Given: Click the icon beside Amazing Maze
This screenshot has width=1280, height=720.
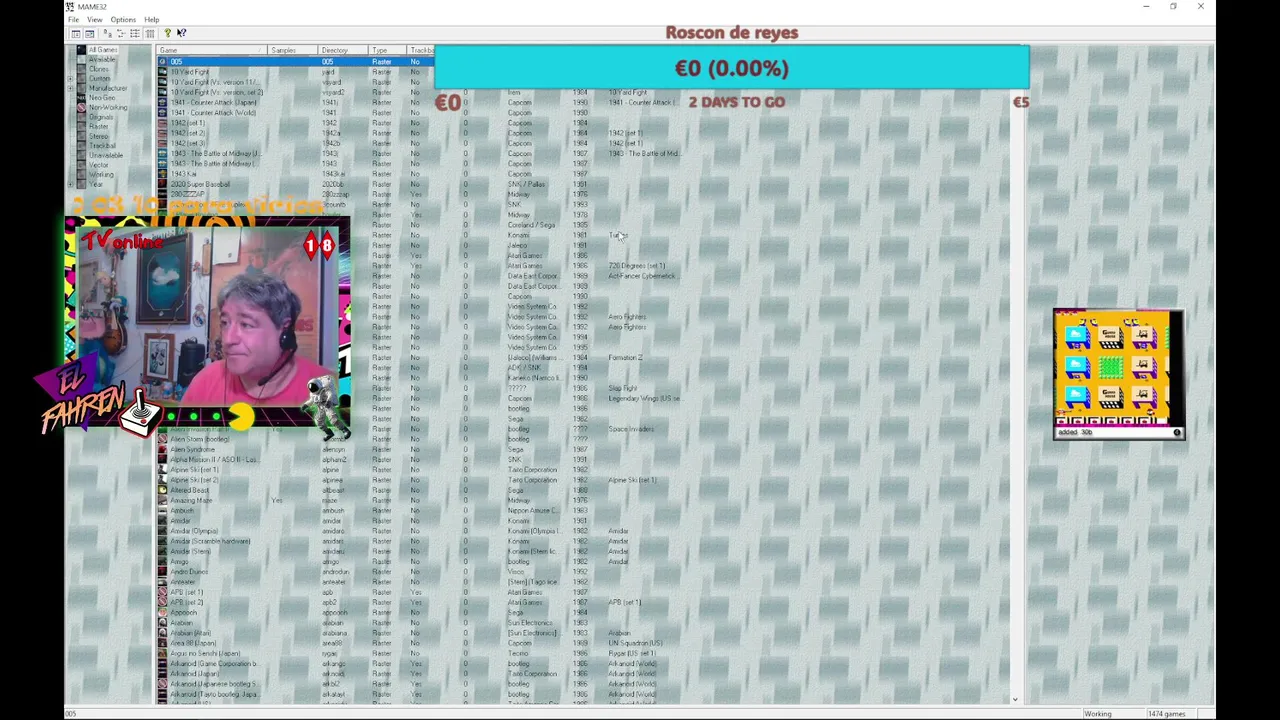Looking at the screenshot, I should [162, 500].
